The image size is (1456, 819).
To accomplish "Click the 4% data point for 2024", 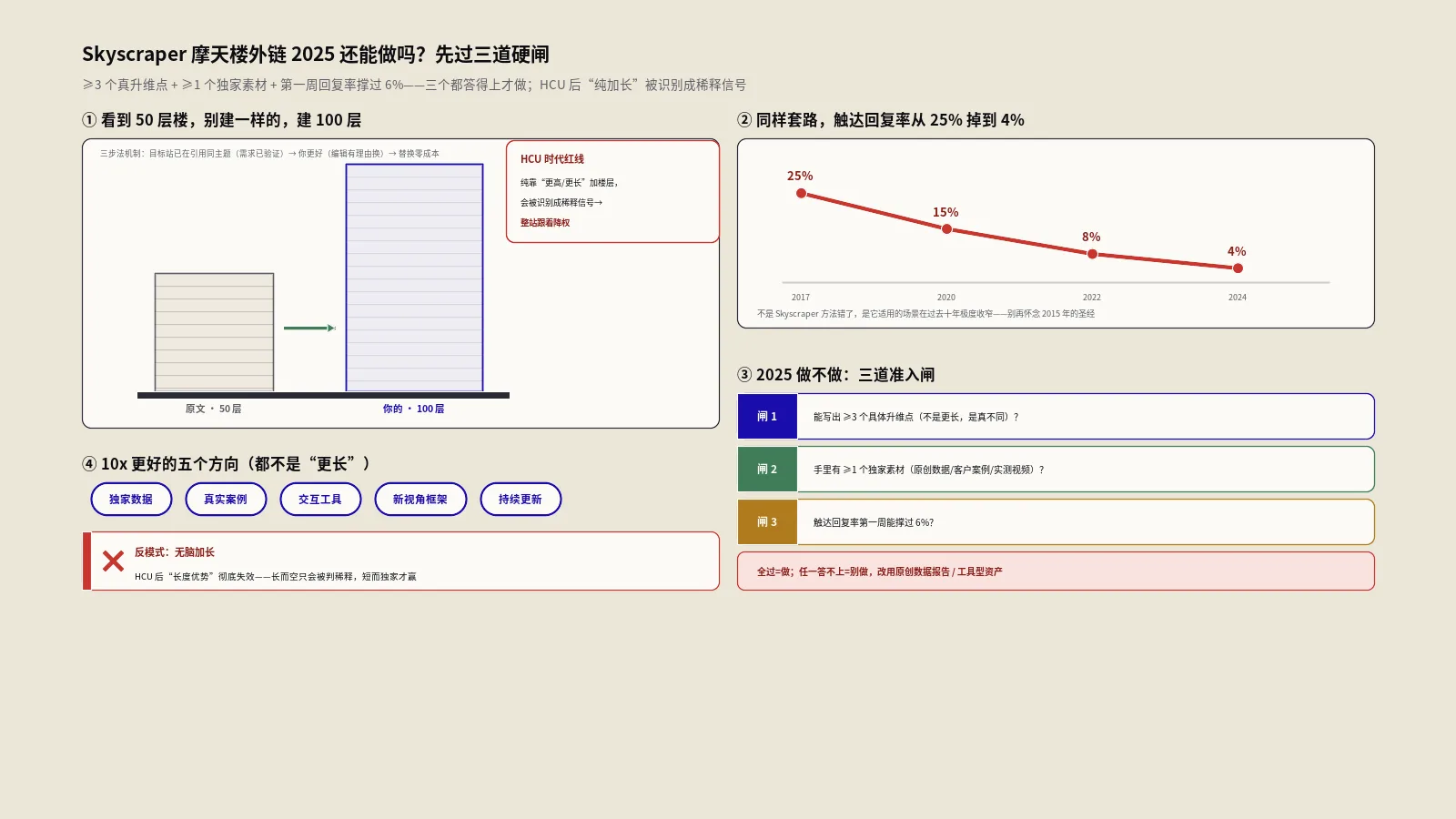I will click(1238, 268).
